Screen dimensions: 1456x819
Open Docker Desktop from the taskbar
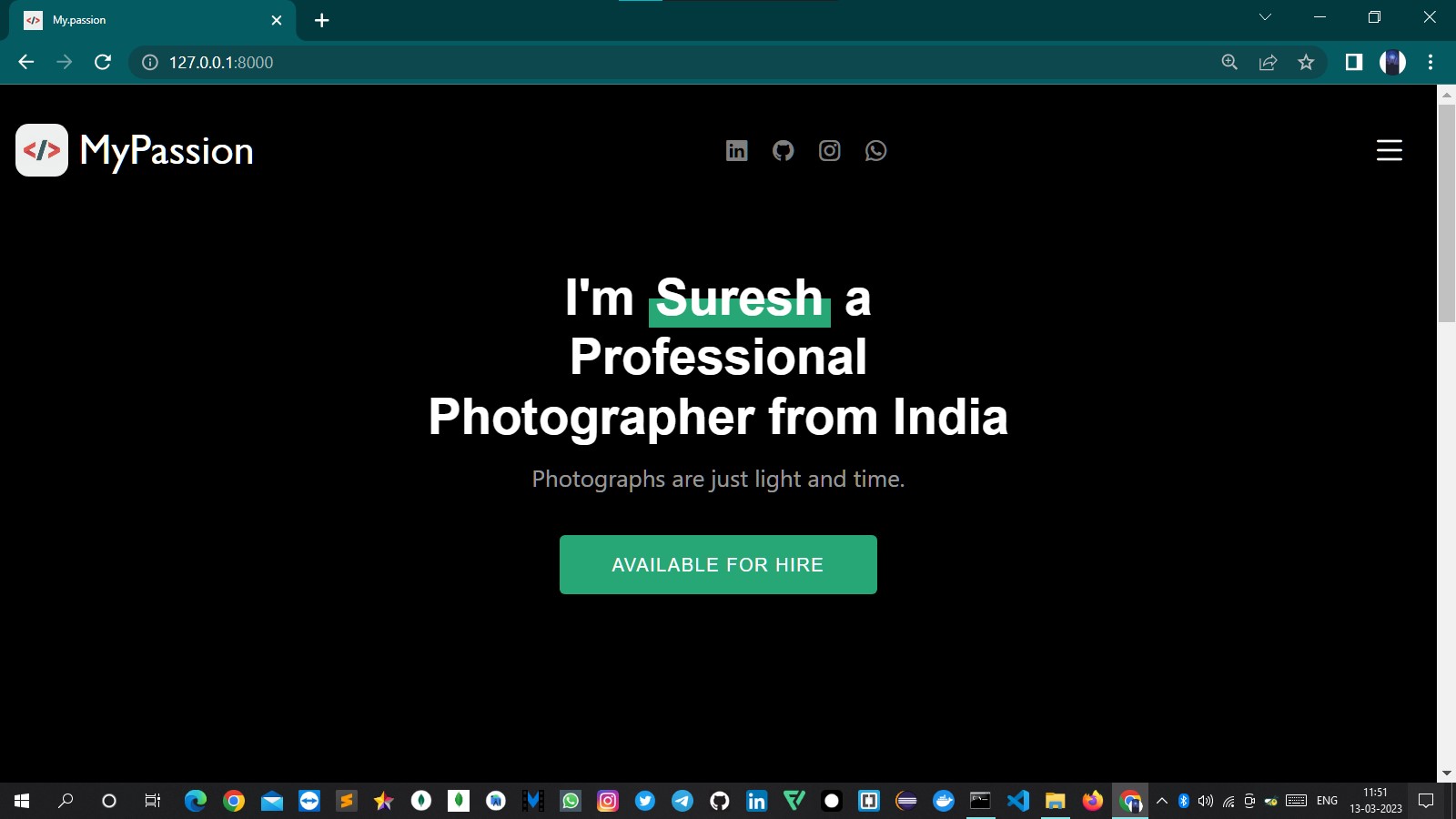click(x=944, y=801)
